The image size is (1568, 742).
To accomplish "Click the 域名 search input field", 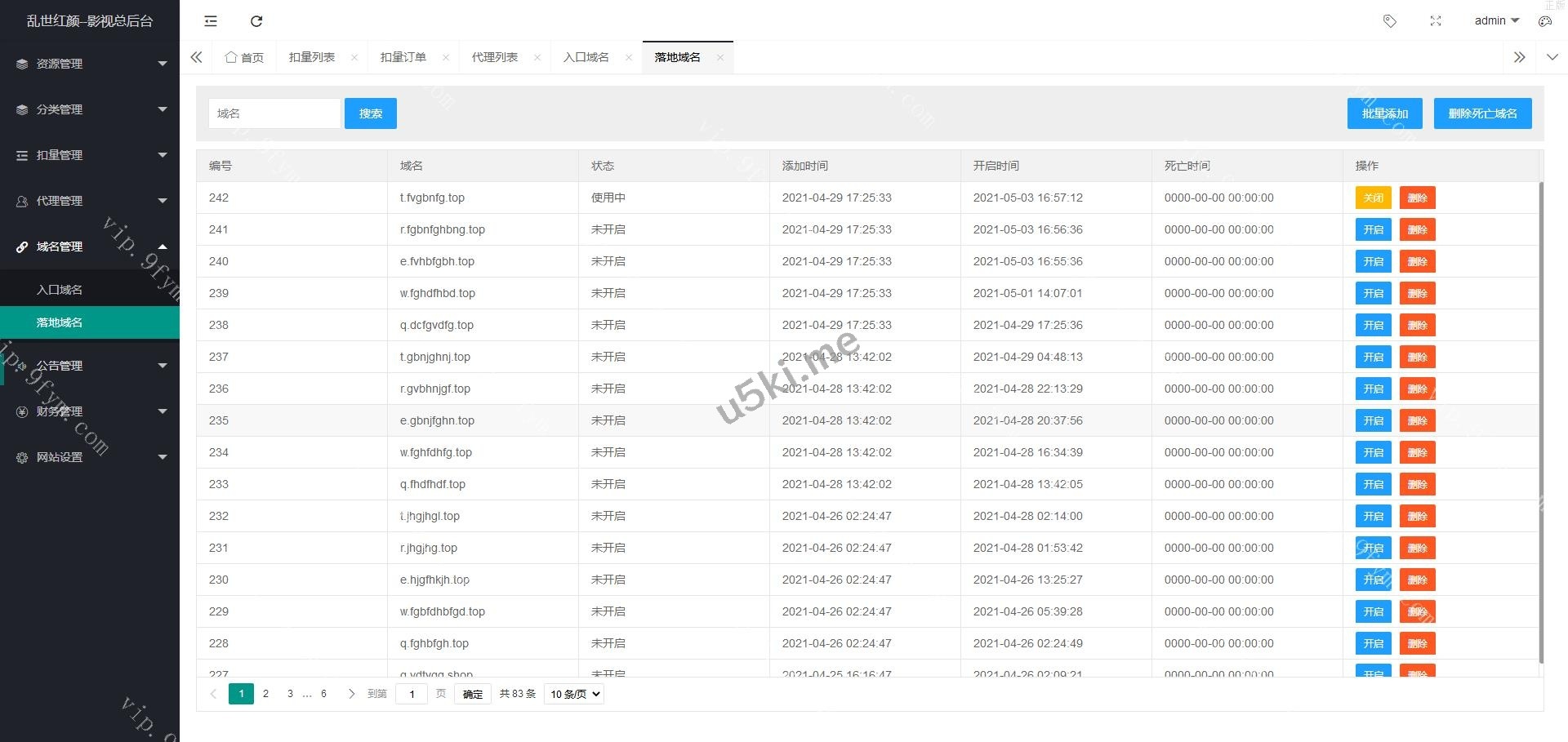I will point(274,113).
